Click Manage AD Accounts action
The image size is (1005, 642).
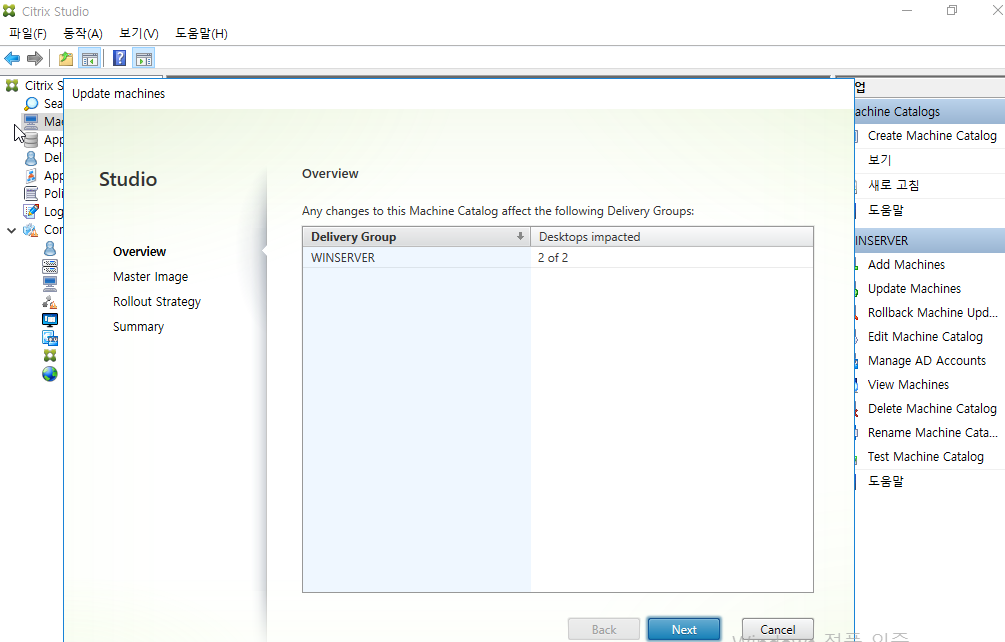(x=927, y=361)
